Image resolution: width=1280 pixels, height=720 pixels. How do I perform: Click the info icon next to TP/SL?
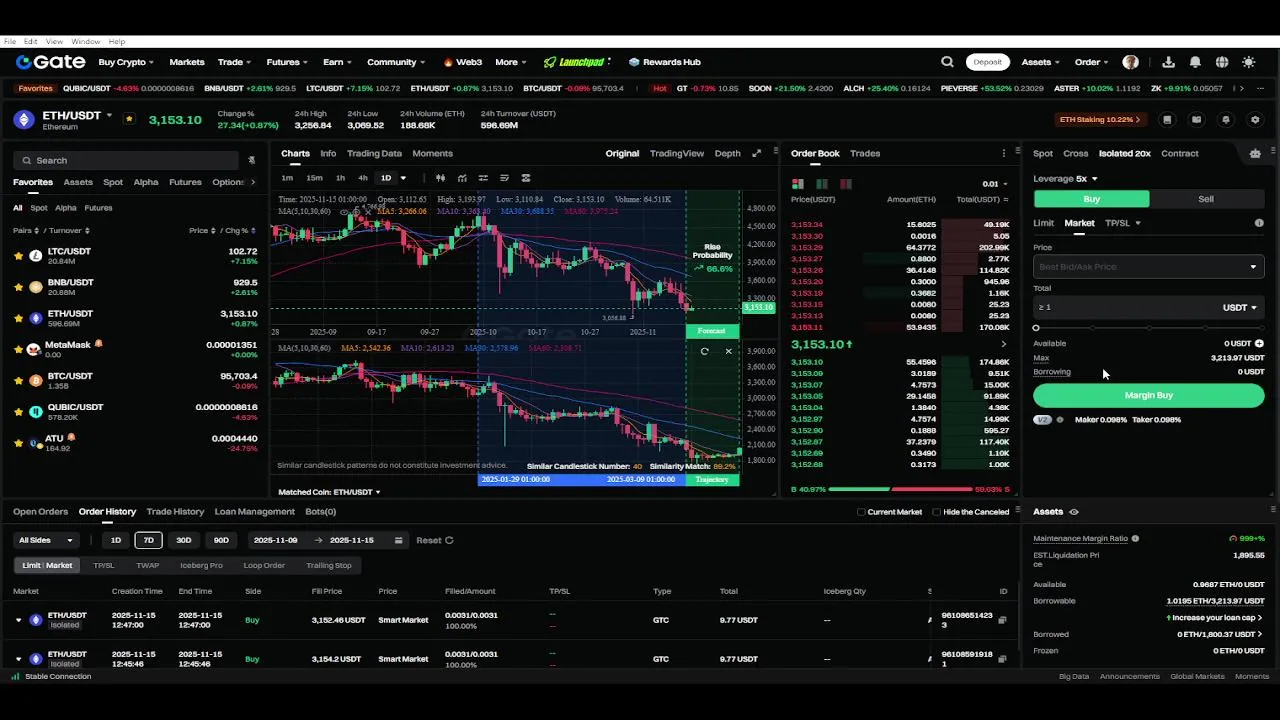(x=1259, y=223)
